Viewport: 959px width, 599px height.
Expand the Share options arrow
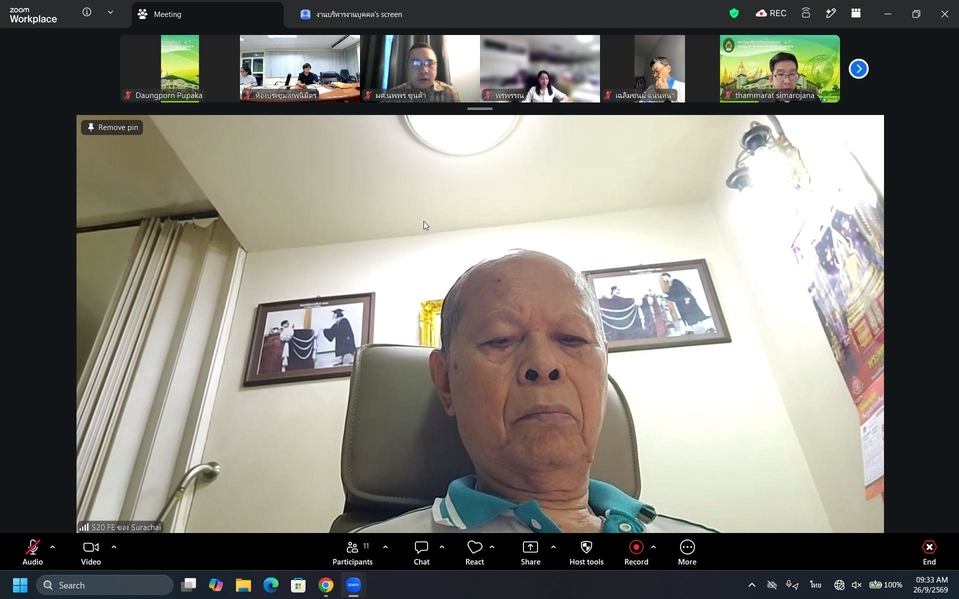(554, 547)
